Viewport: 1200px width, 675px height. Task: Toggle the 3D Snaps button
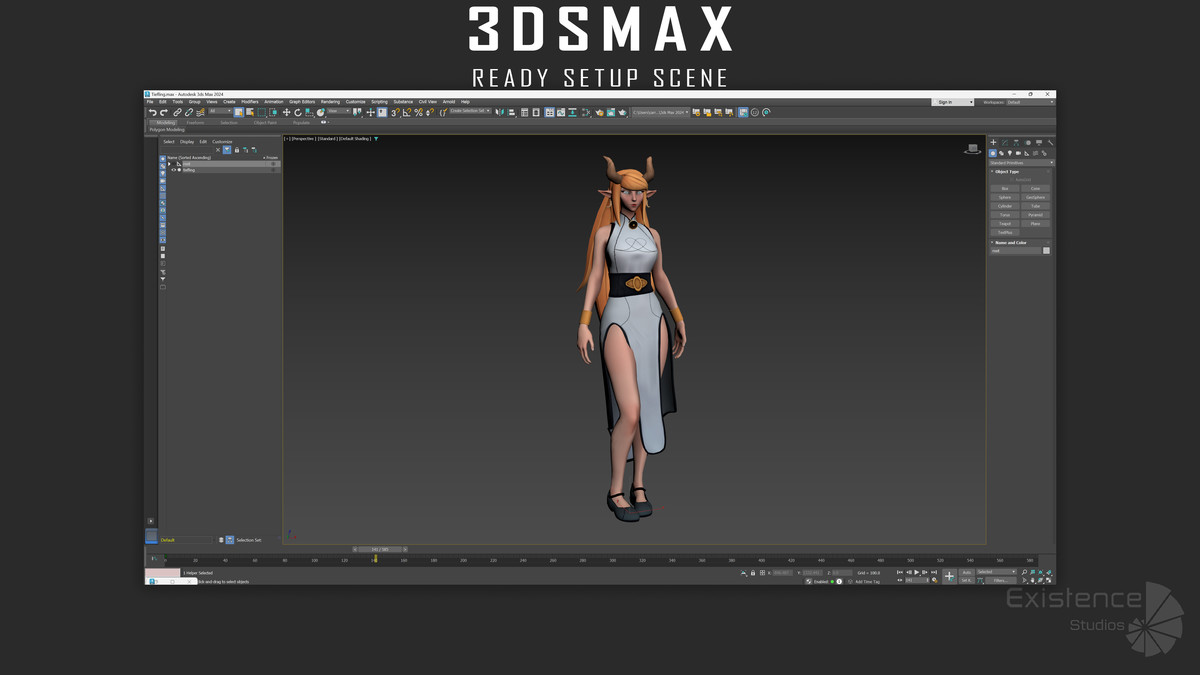click(395, 112)
